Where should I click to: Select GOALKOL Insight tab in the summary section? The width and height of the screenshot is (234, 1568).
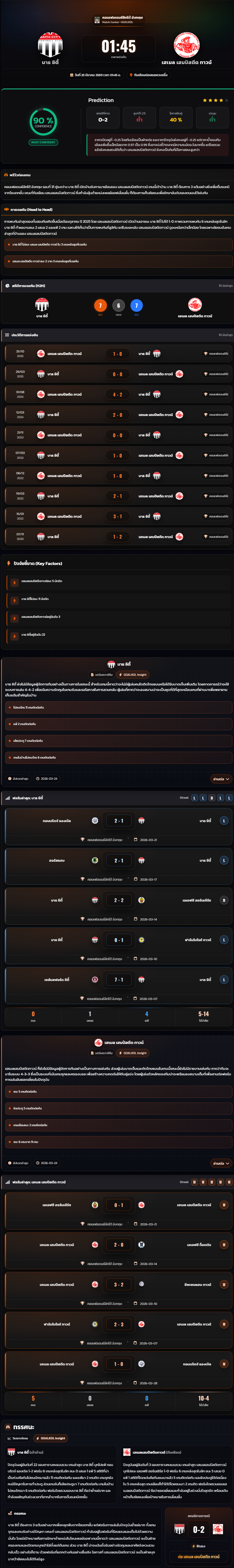(51, 1438)
